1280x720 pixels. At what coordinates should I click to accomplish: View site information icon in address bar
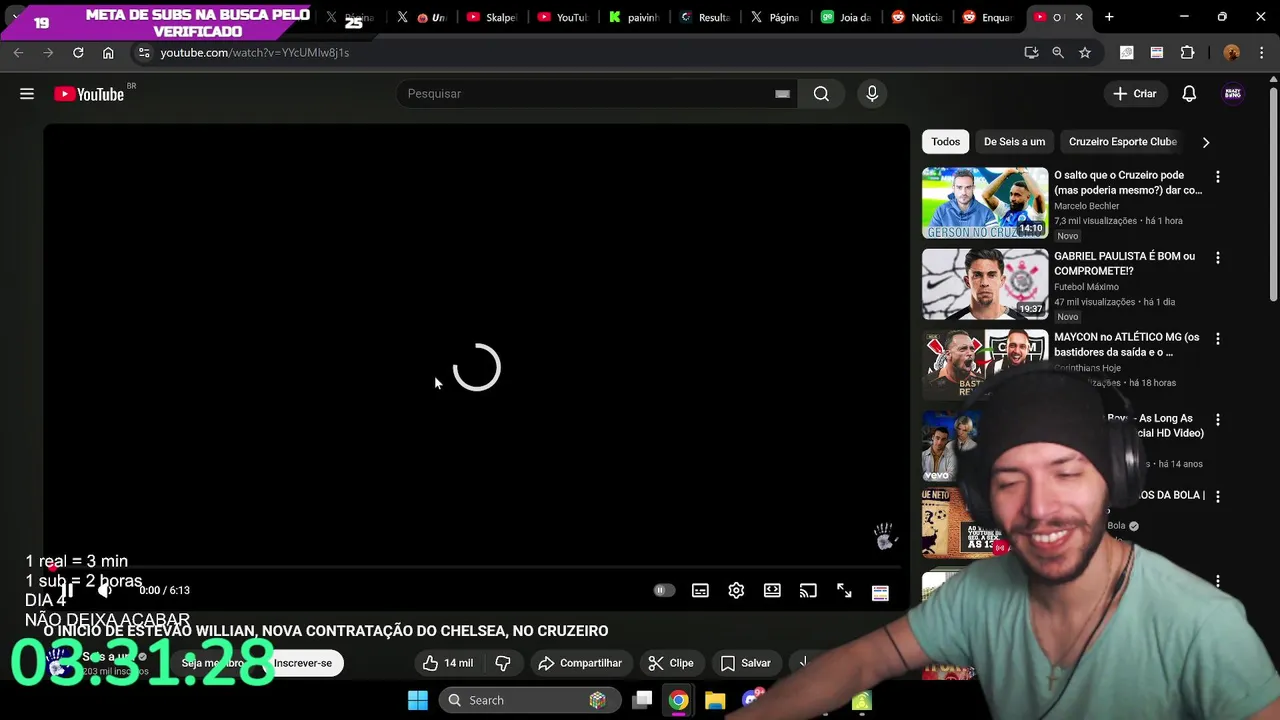[x=144, y=53]
